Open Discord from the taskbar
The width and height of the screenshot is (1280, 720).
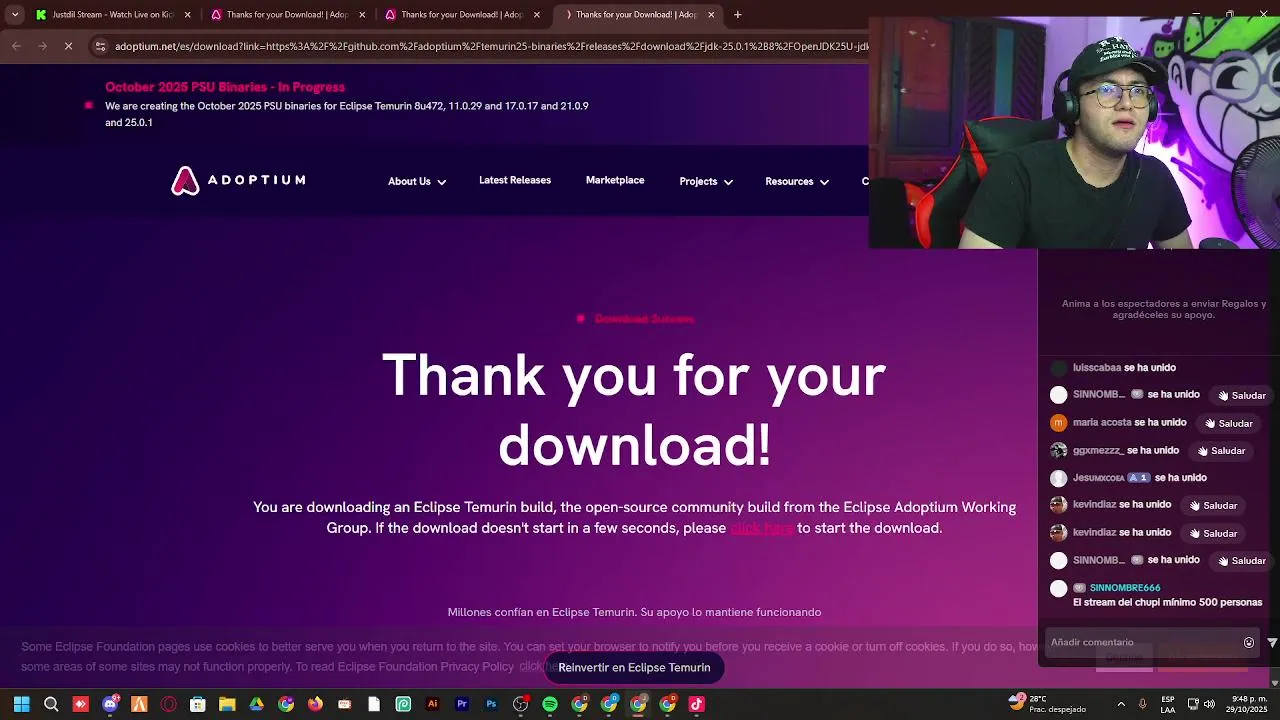(x=110, y=704)
